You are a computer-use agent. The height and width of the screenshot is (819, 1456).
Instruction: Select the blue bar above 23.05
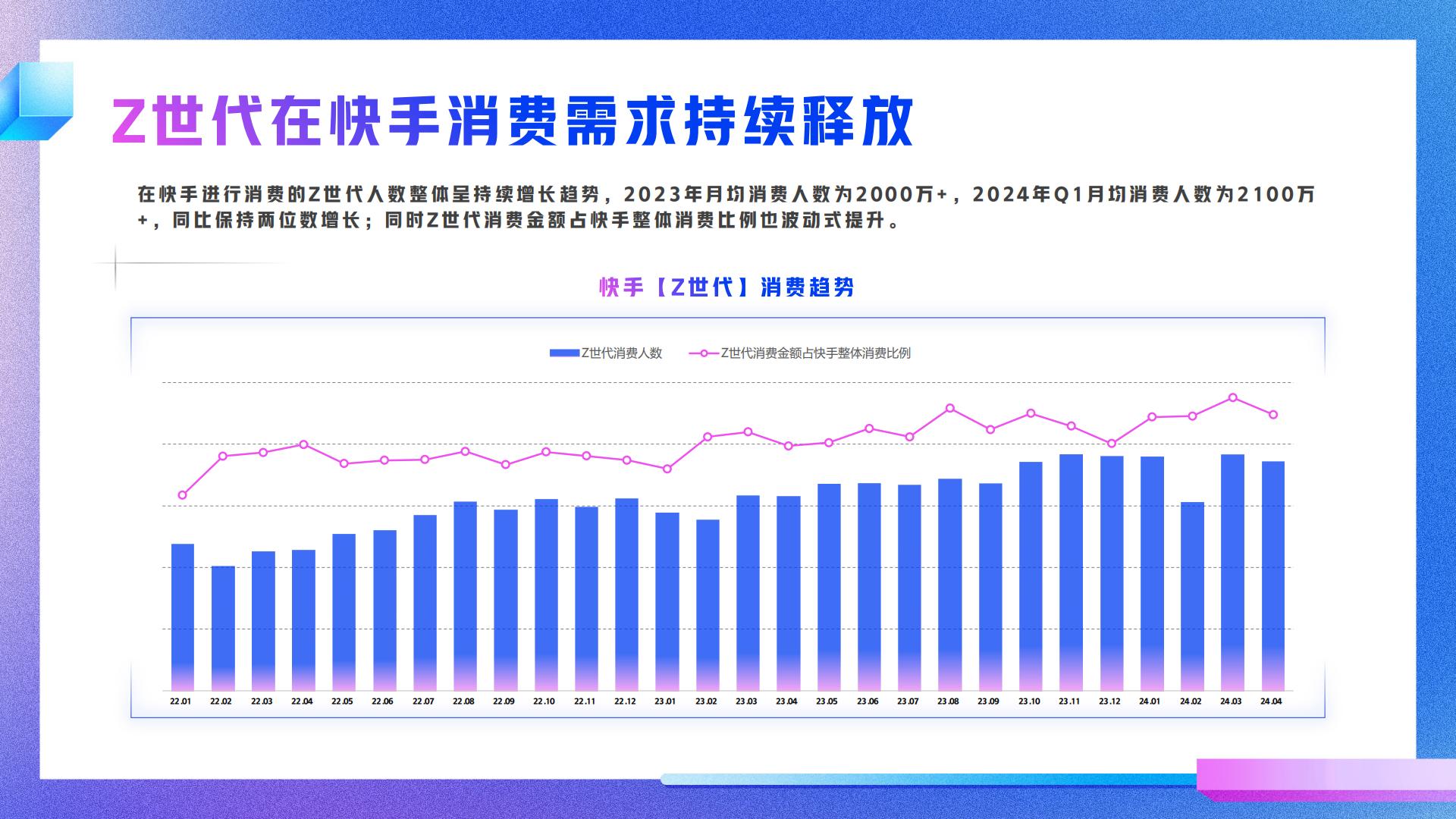[829, 587]
